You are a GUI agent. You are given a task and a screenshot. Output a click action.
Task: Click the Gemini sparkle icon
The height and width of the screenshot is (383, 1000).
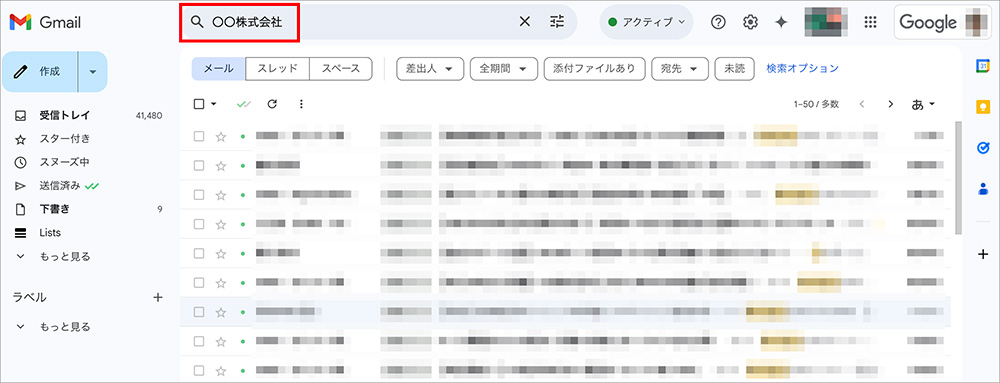pos(781,22)
